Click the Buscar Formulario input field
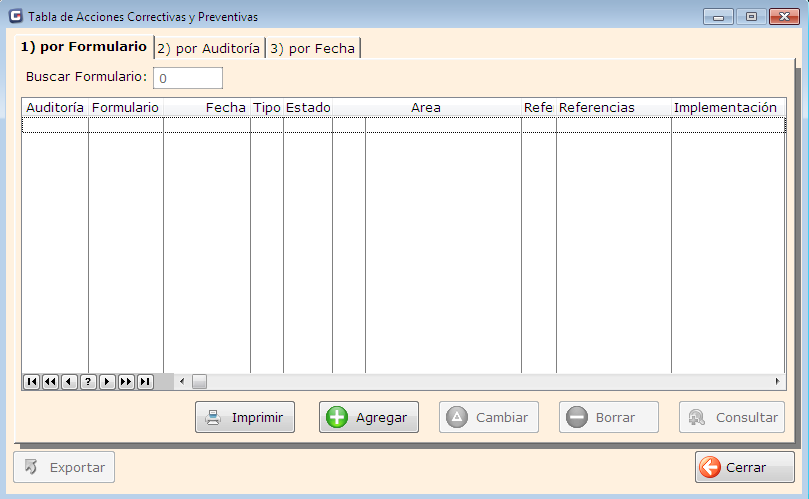 click(x=188, y=78)
